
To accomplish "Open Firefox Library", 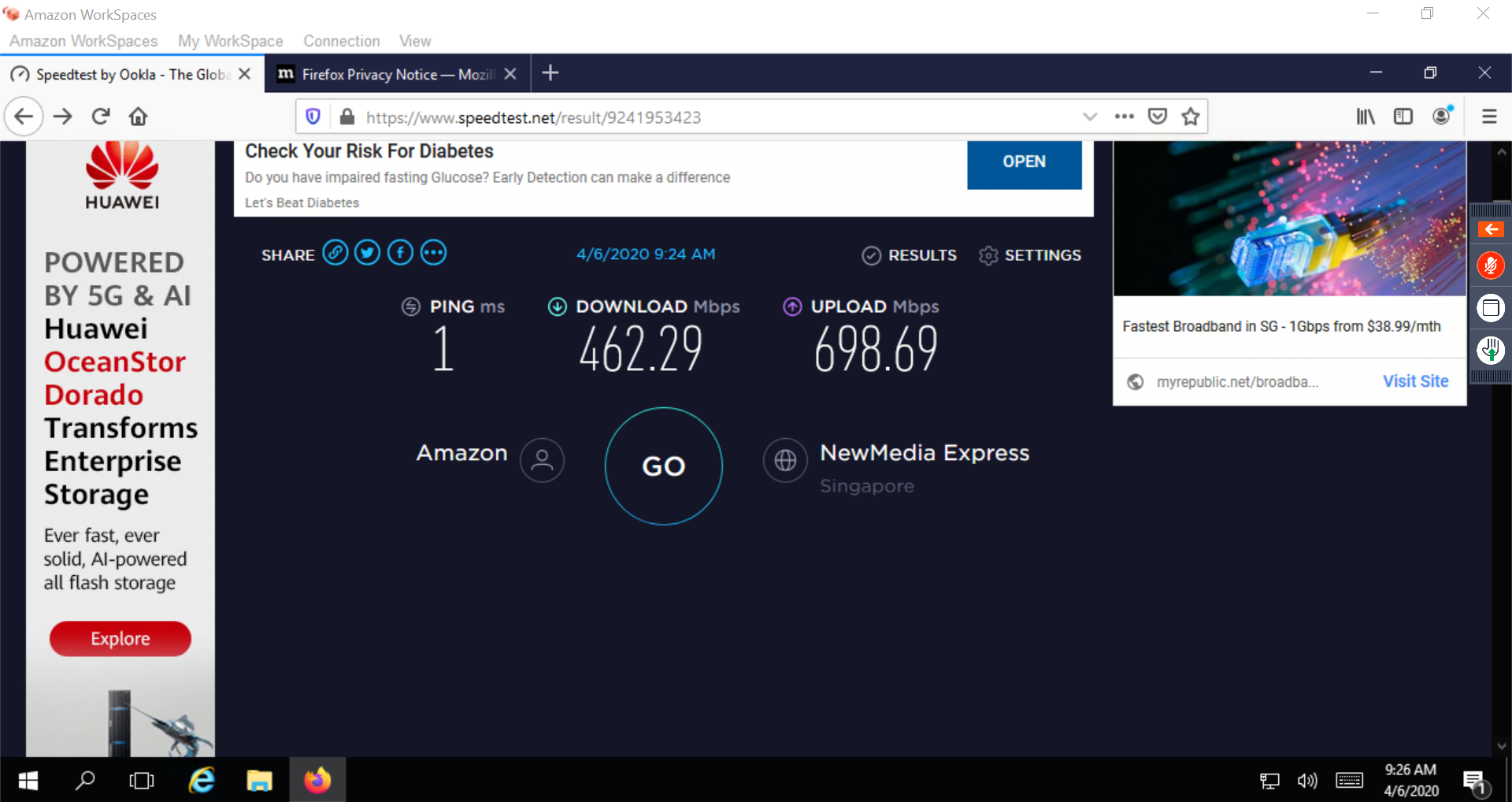I will [1366, 117].
